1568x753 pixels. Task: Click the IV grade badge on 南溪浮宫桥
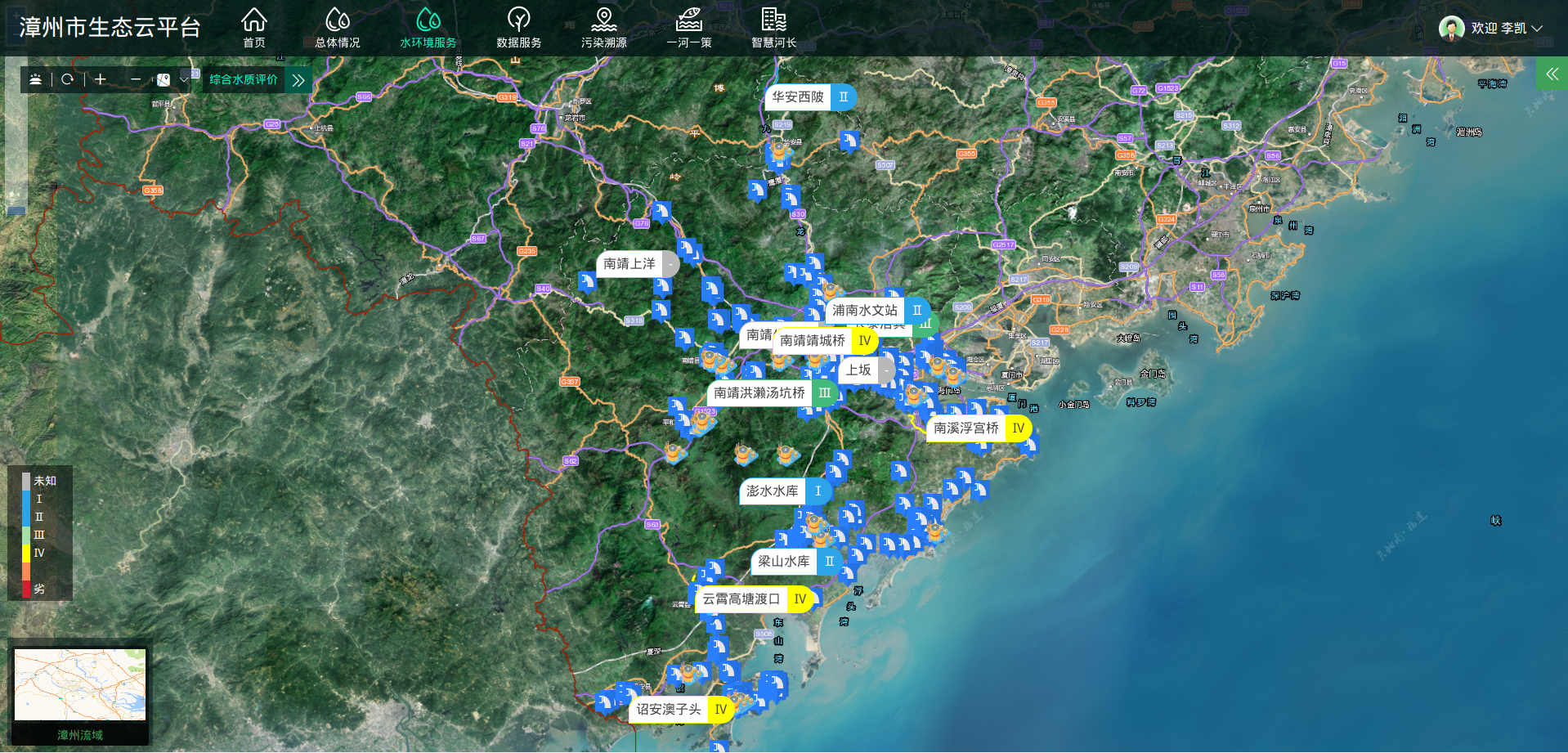pos(1019,428)
